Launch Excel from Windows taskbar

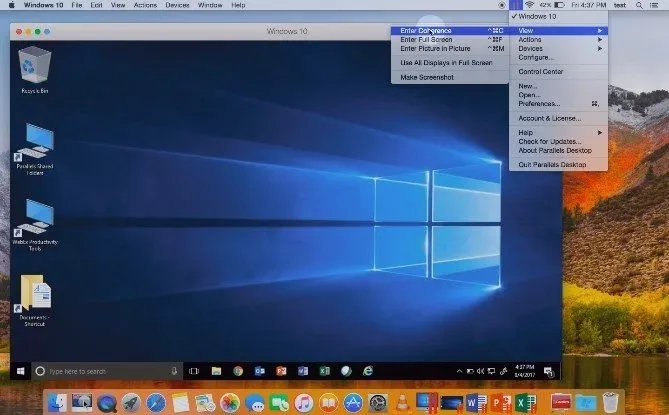325,371
